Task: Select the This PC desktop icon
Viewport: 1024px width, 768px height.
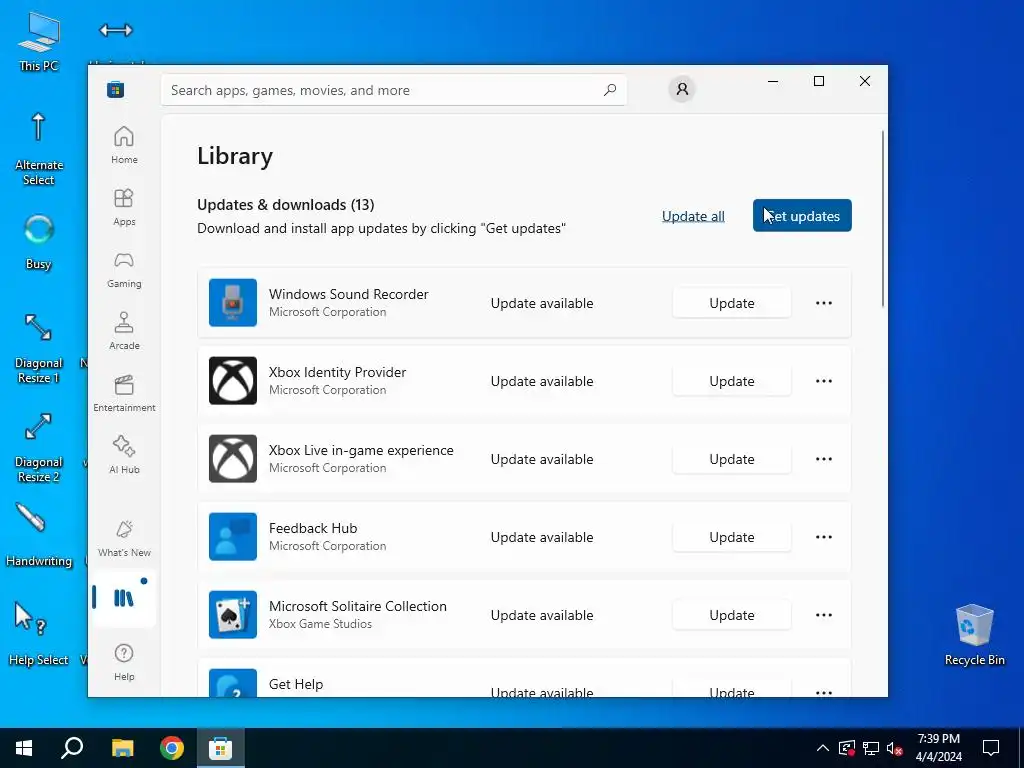Action: coord(39,42)
